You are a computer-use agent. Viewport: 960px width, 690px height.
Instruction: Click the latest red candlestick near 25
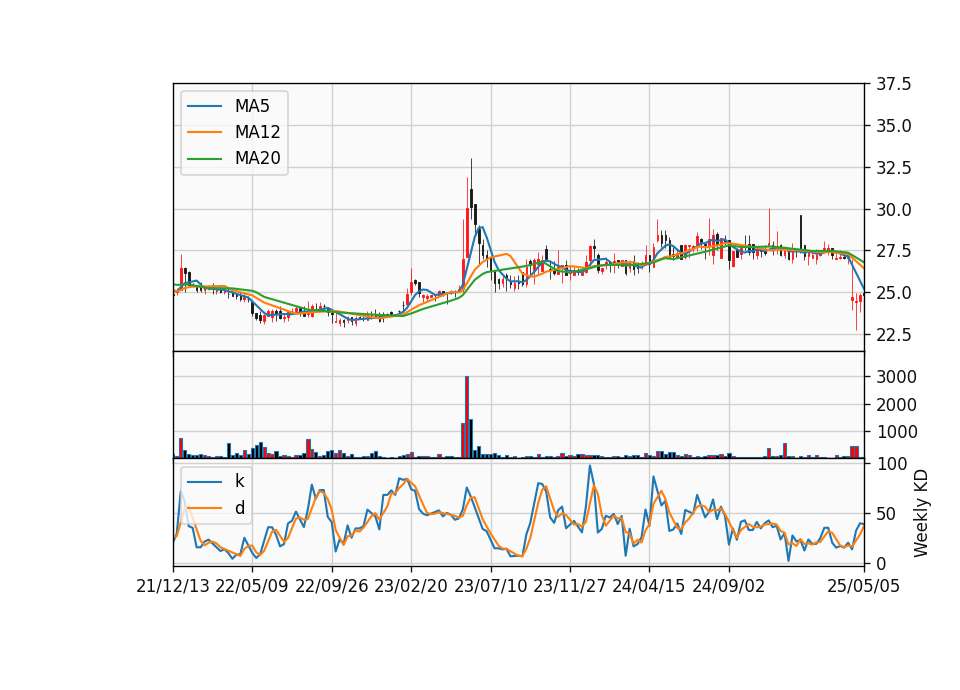pos(861,298)
